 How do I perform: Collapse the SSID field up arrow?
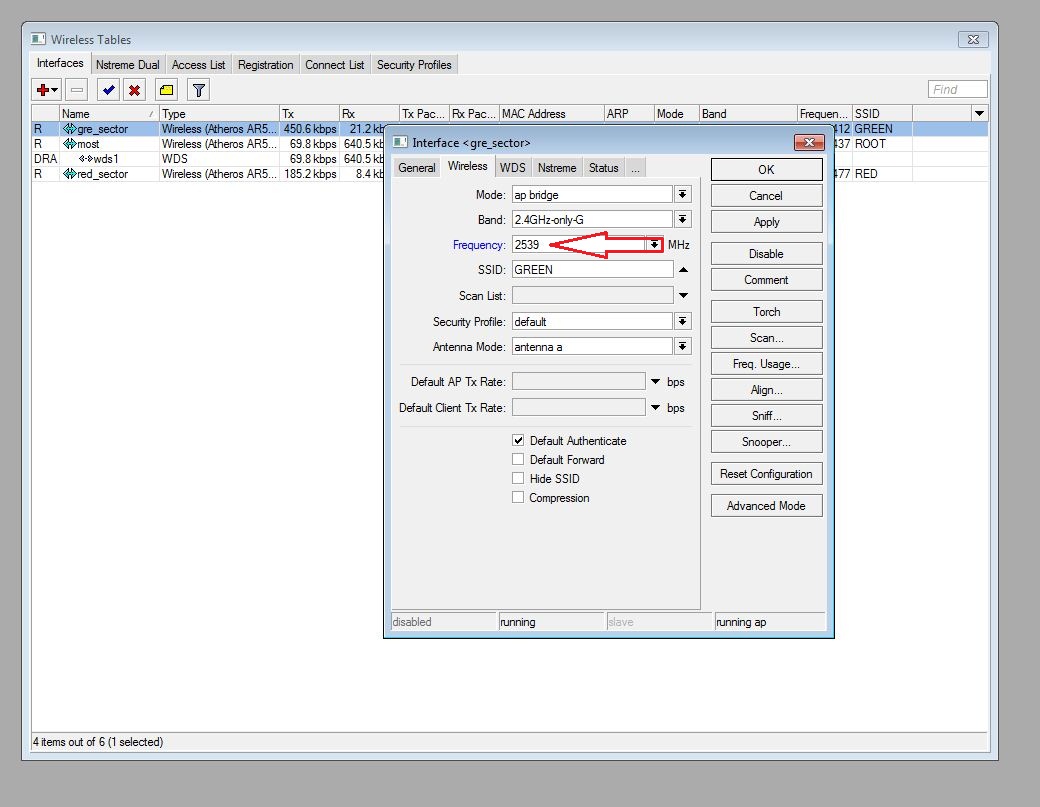683,270
